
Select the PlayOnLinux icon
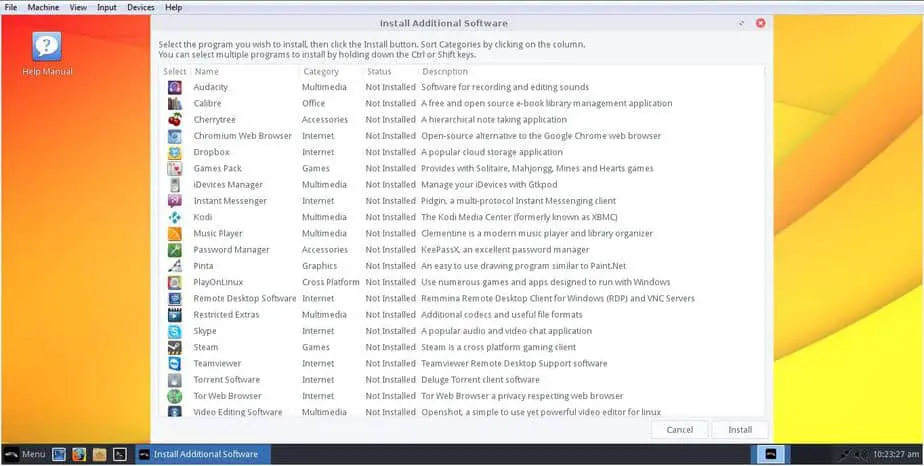174,283
